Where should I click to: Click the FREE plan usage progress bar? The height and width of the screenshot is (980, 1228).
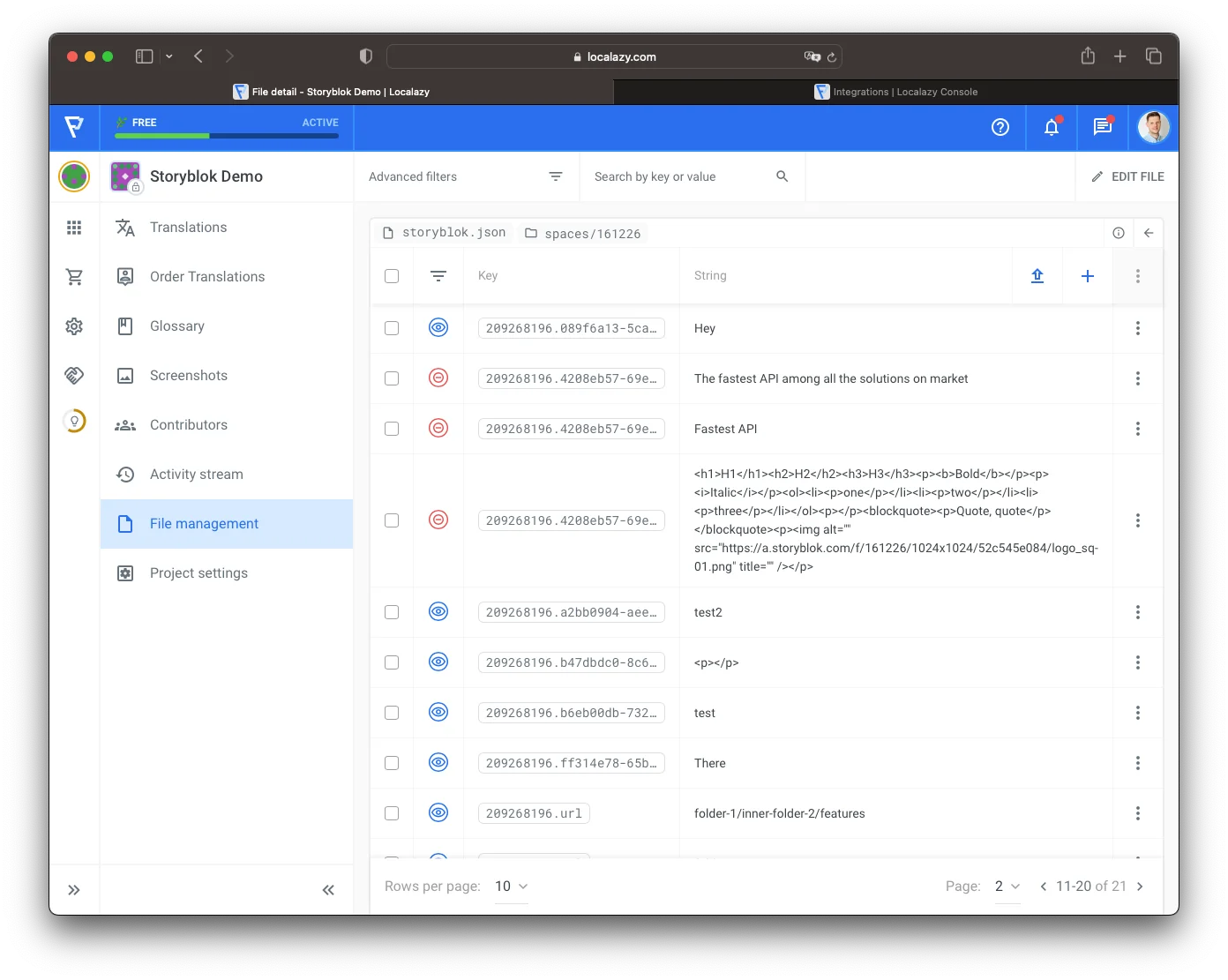pos(227,136)
